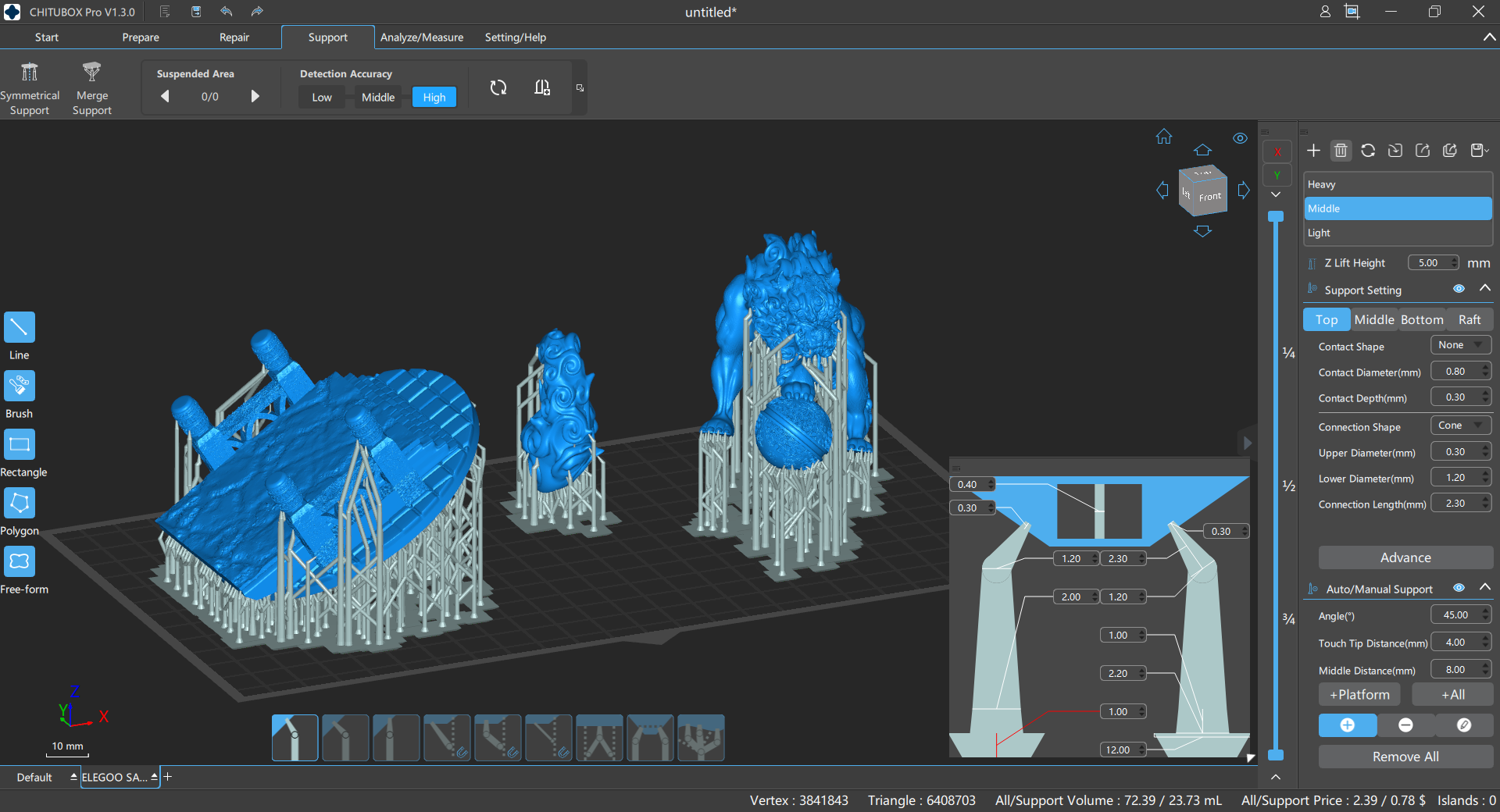Click the save icon in title bar
The width and height of the screenshot is (1500, 812).
(x=196, y=12)
